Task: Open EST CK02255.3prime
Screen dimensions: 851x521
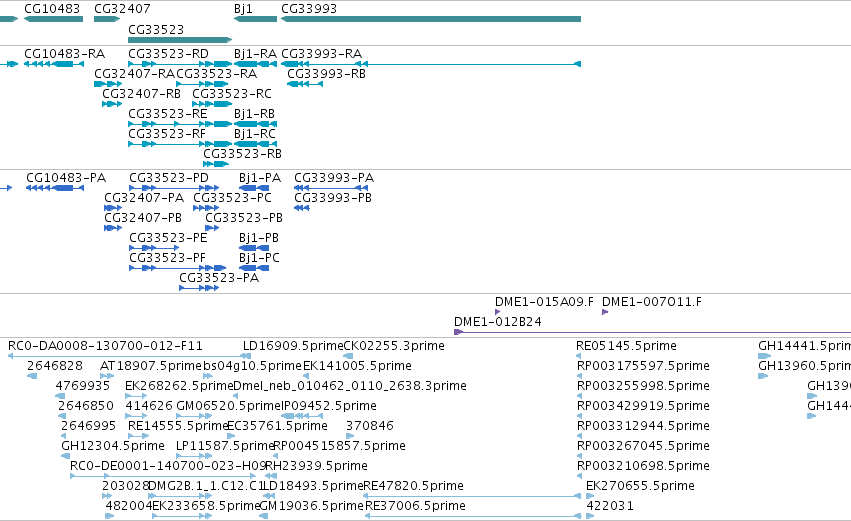Action: (395, 346)
